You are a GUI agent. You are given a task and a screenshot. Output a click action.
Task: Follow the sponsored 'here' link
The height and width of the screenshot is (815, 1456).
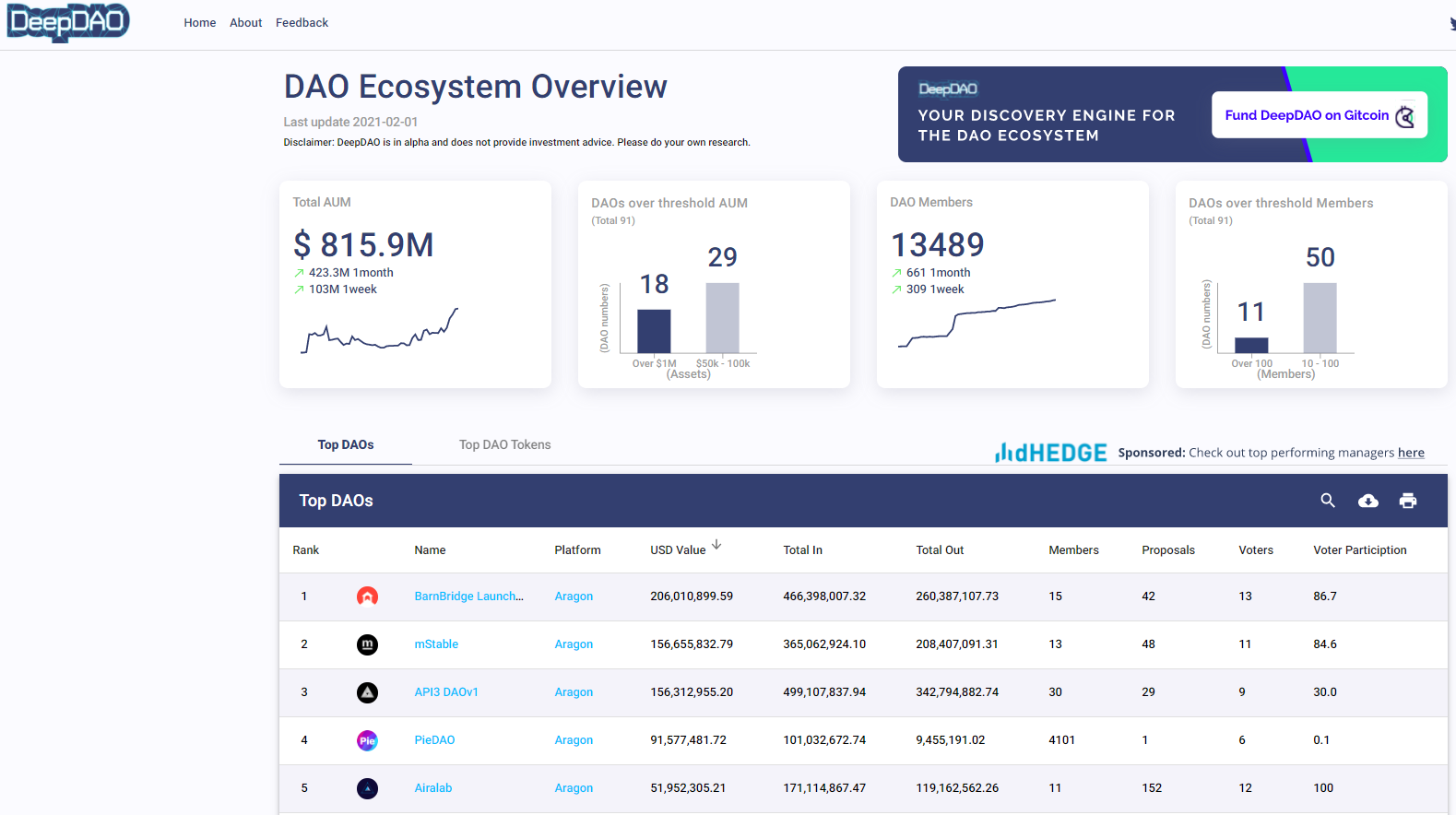coord(1411,453)
